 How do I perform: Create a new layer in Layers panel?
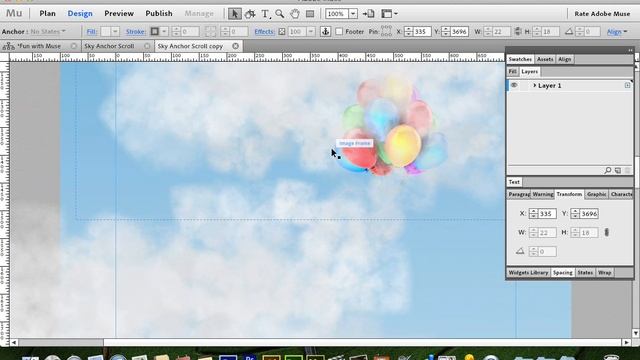tap(618, 170)
